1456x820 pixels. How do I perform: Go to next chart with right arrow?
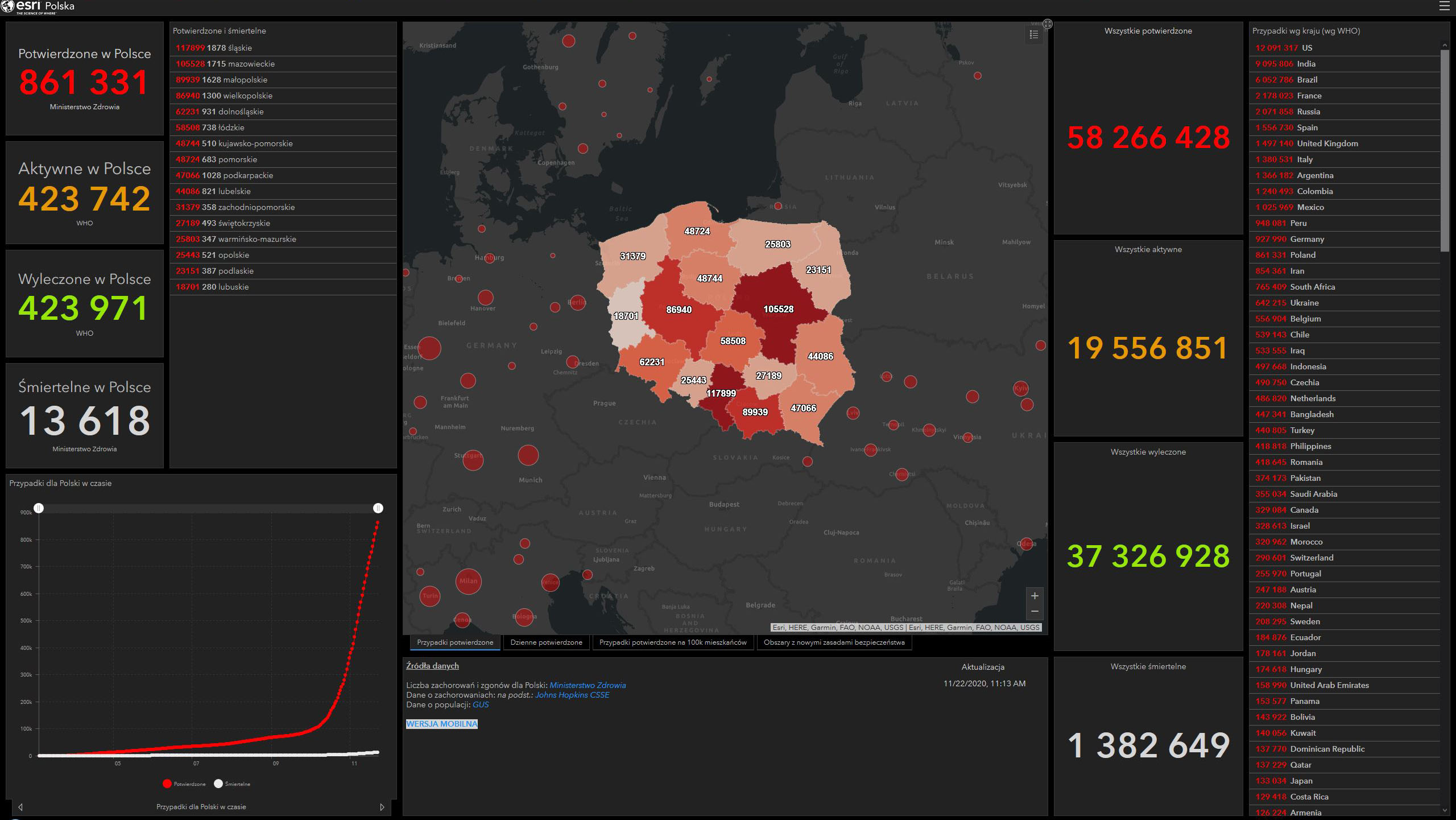click(382, 807)
